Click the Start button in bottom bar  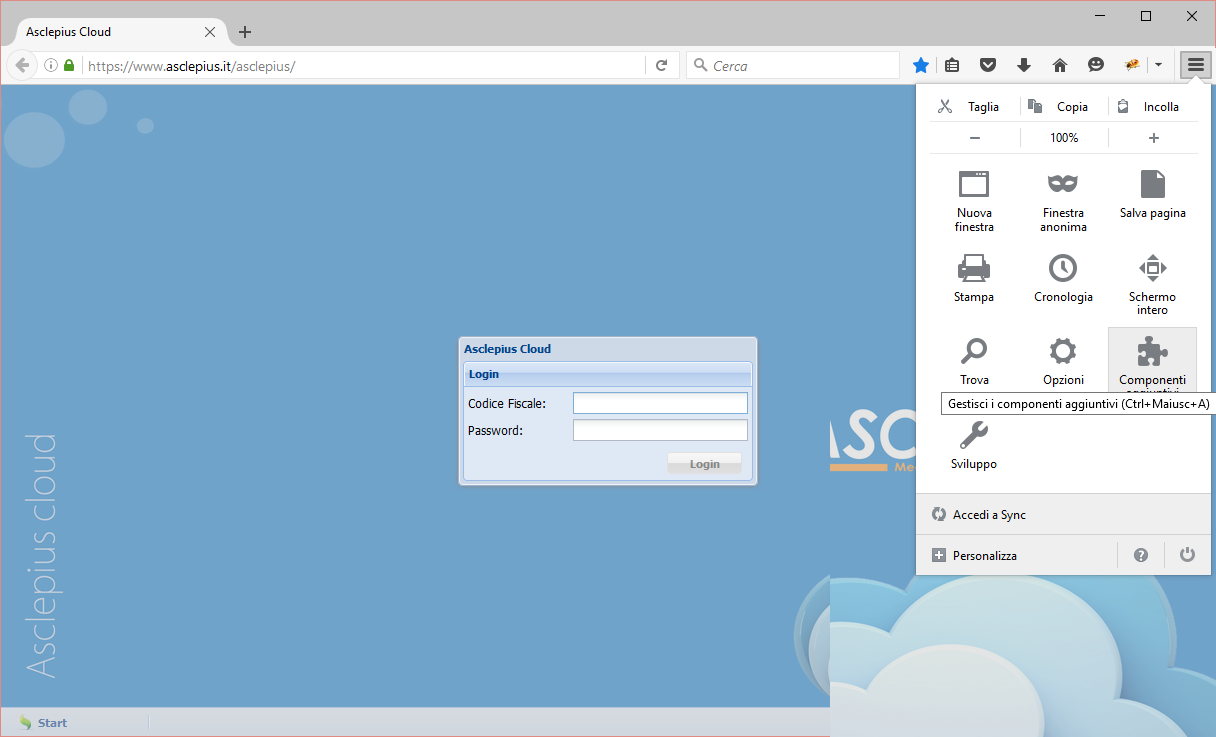pyautogui.click(x=43, y=722)
